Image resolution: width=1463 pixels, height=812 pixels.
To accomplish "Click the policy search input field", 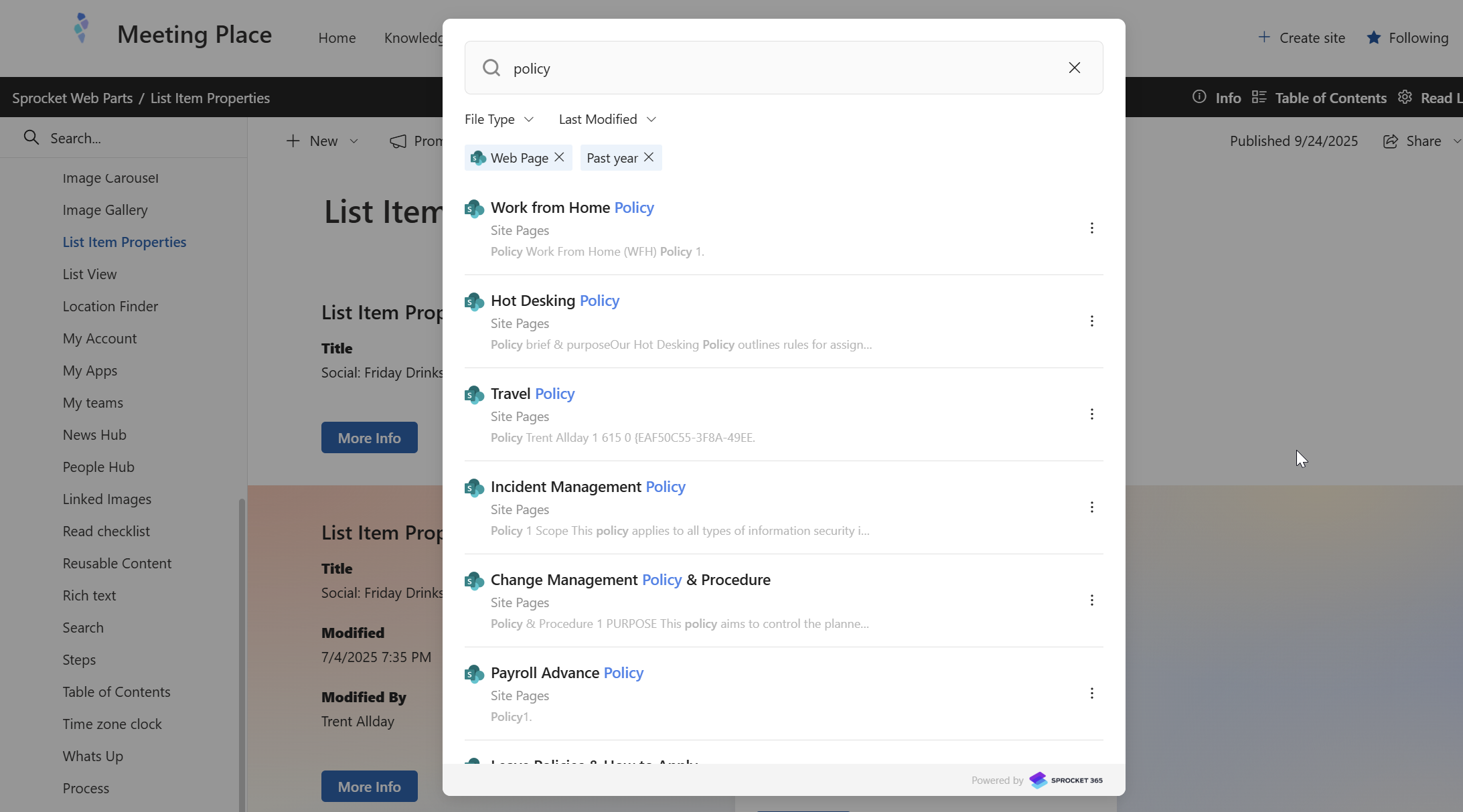I will click(x=783, y=68).
